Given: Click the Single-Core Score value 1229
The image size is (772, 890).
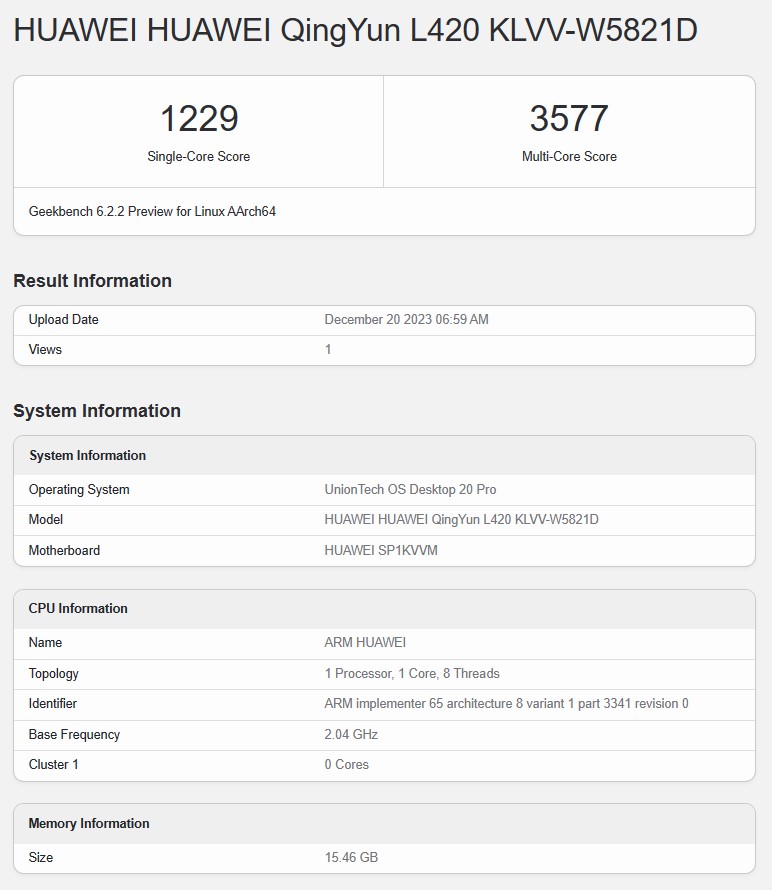Looking at the screenshot, I should point(199,119).
